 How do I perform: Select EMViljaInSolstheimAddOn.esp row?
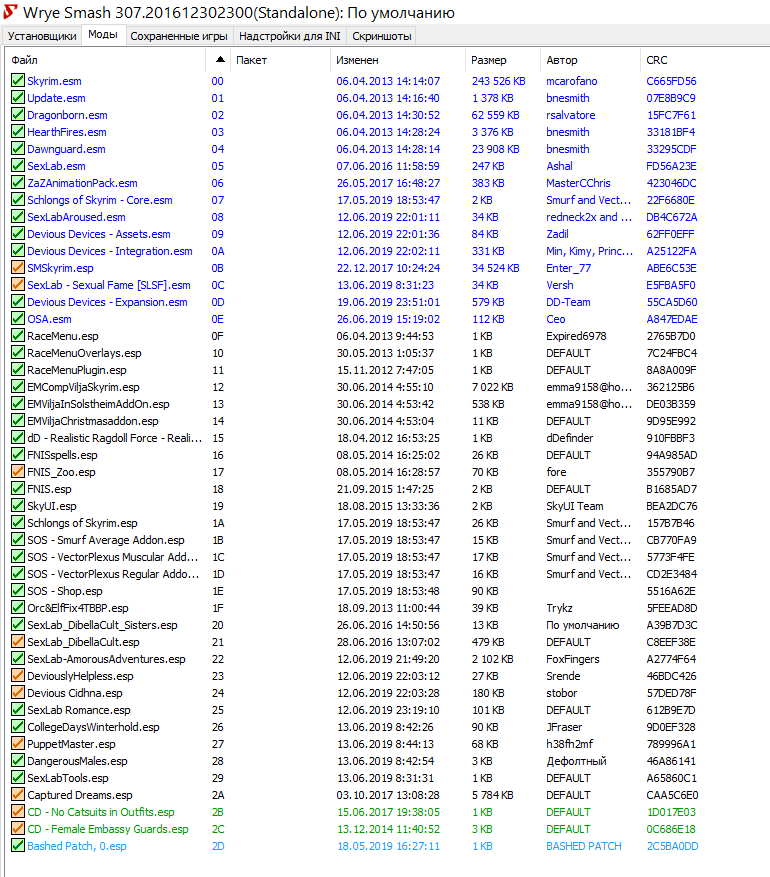tap(385, 404)
